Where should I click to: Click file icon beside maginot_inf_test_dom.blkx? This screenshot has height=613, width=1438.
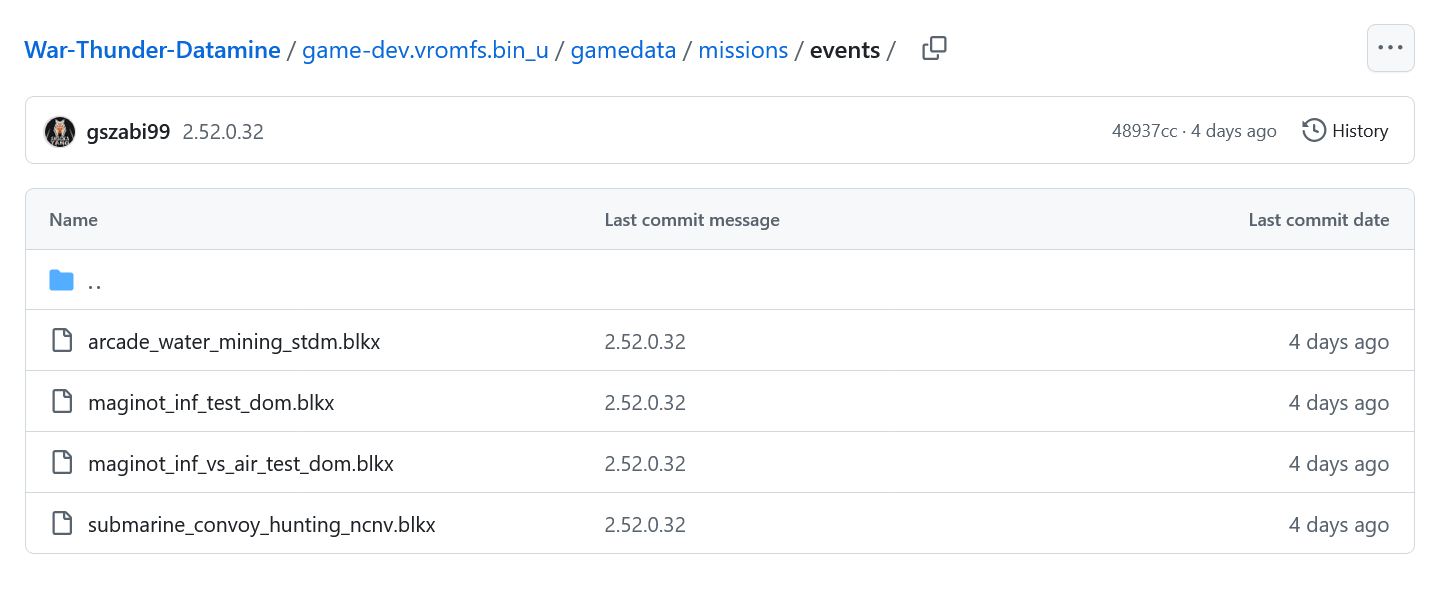pos(62,402)
